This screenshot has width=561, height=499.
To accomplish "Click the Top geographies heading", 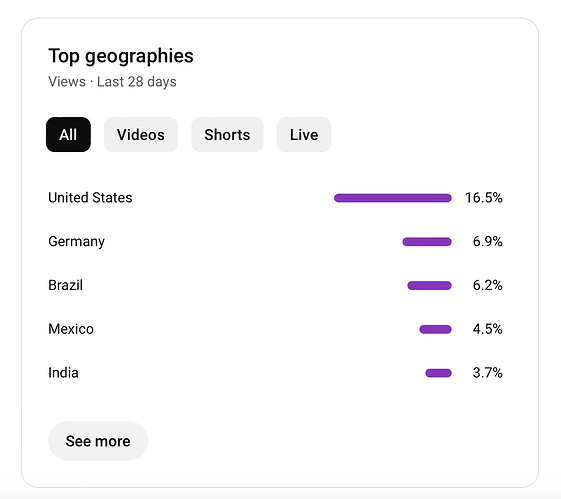I will click(x=121, y=57).
